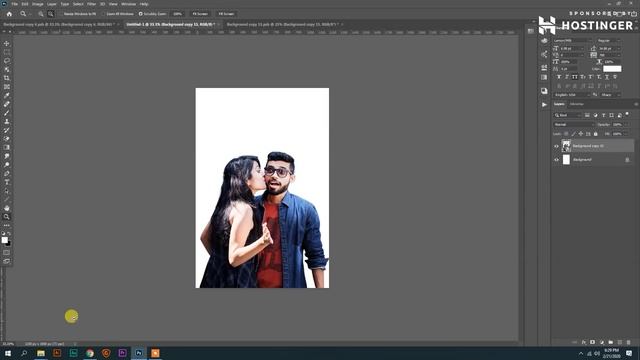640x360 pixels.
Task: Open the layer fx styles button
Action: pyautogui.click(x=584, y=342)
